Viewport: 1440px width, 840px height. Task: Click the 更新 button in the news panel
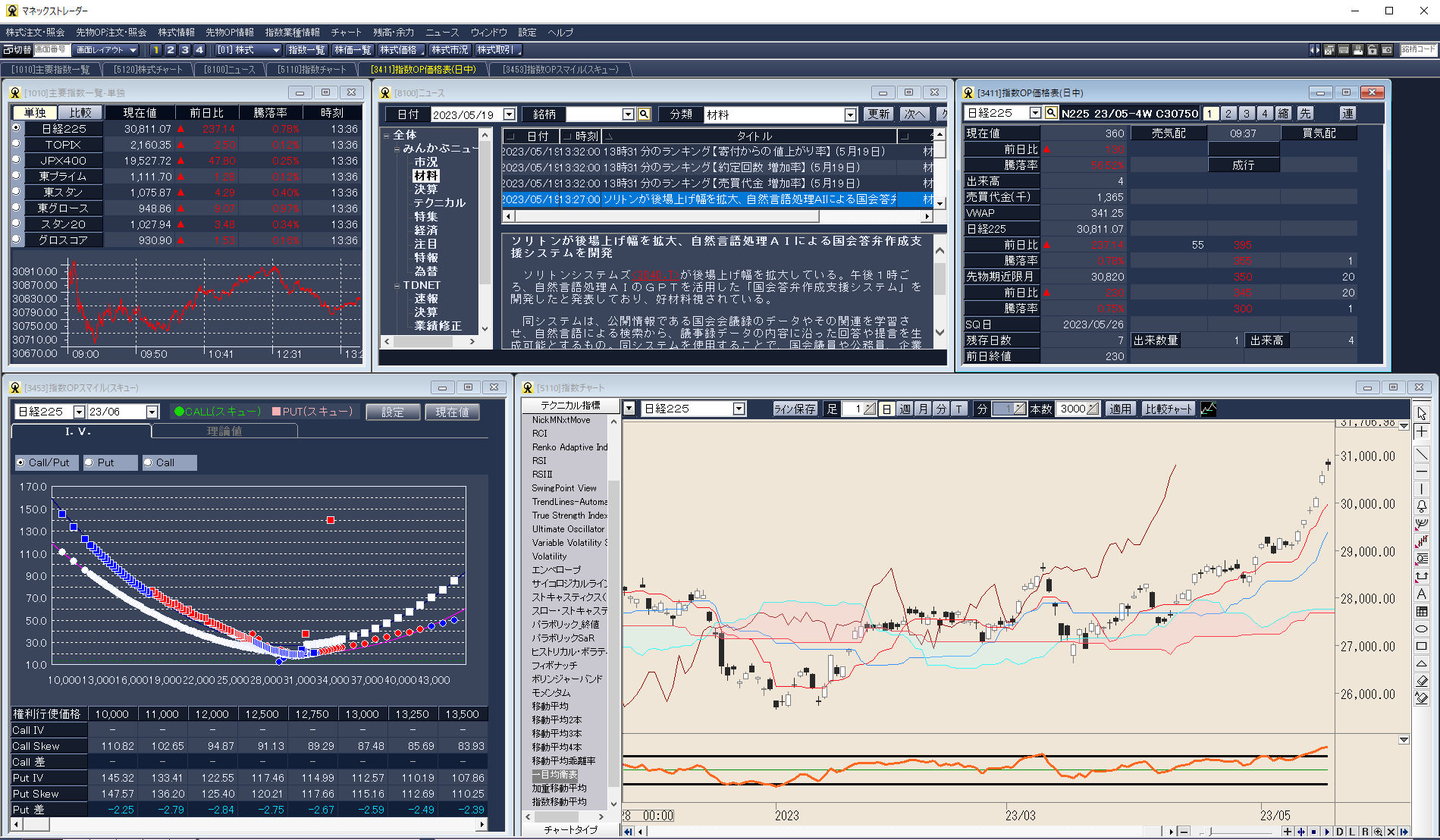click(x=878, y=114)
